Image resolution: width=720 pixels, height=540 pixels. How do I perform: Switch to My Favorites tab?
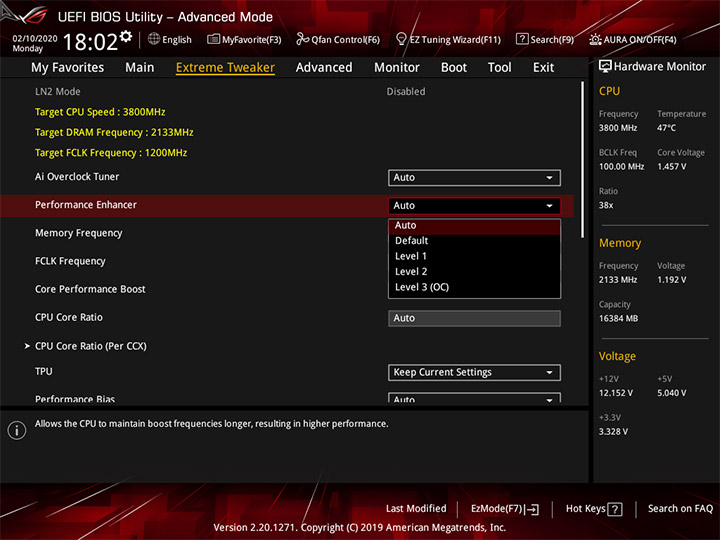tap(68, 68)
